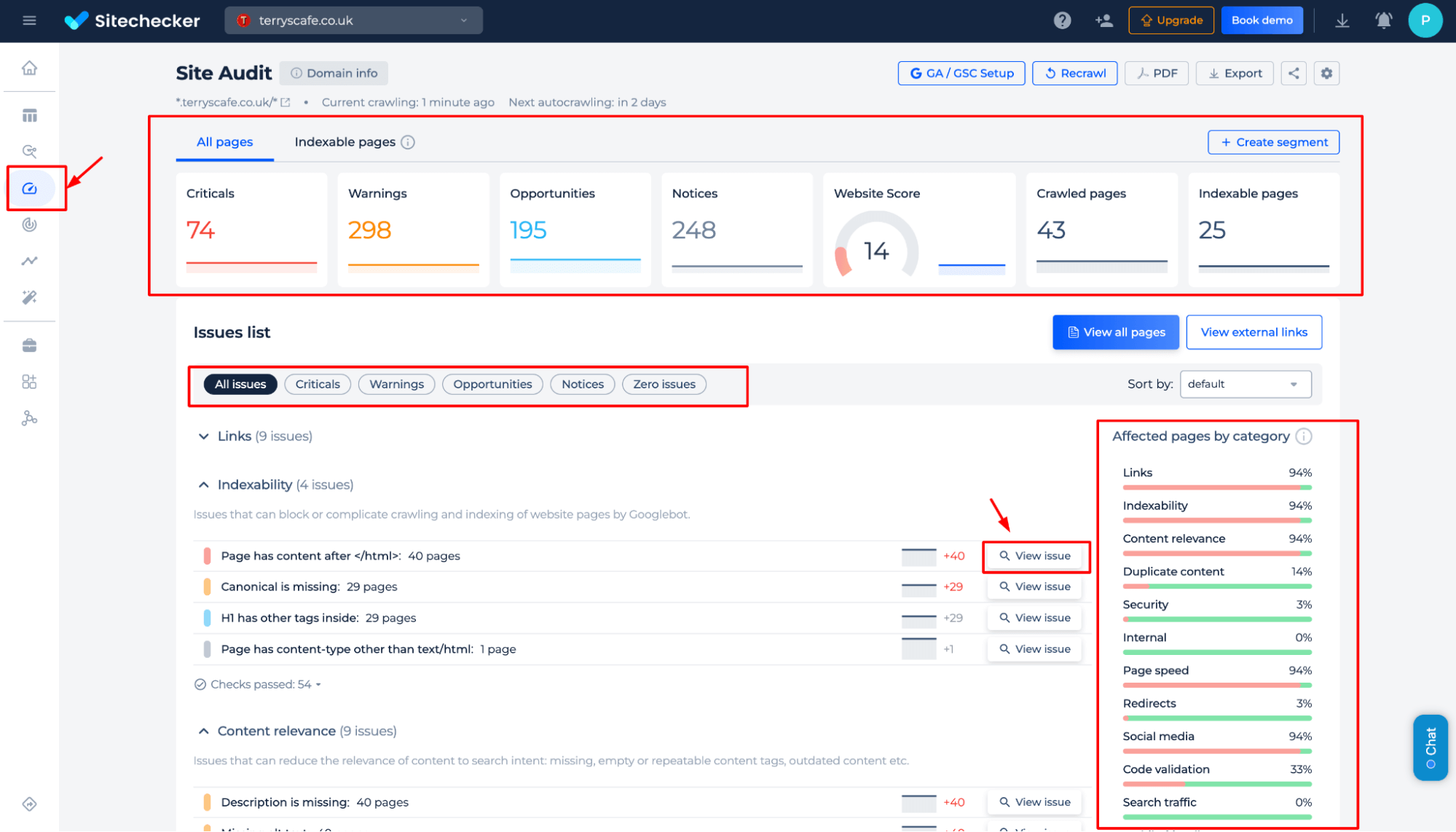The width and height of the screenshot is (1456, 832).
Task: Select the Criticals filter tab
Action: point(317,384)
